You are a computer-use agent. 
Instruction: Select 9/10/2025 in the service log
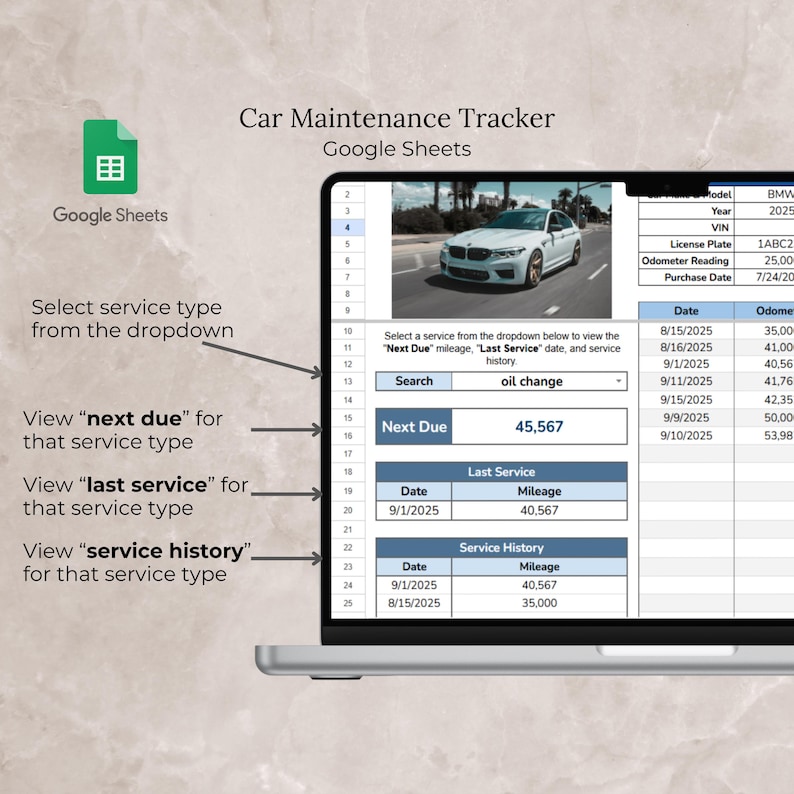click(x=686, y=435)
